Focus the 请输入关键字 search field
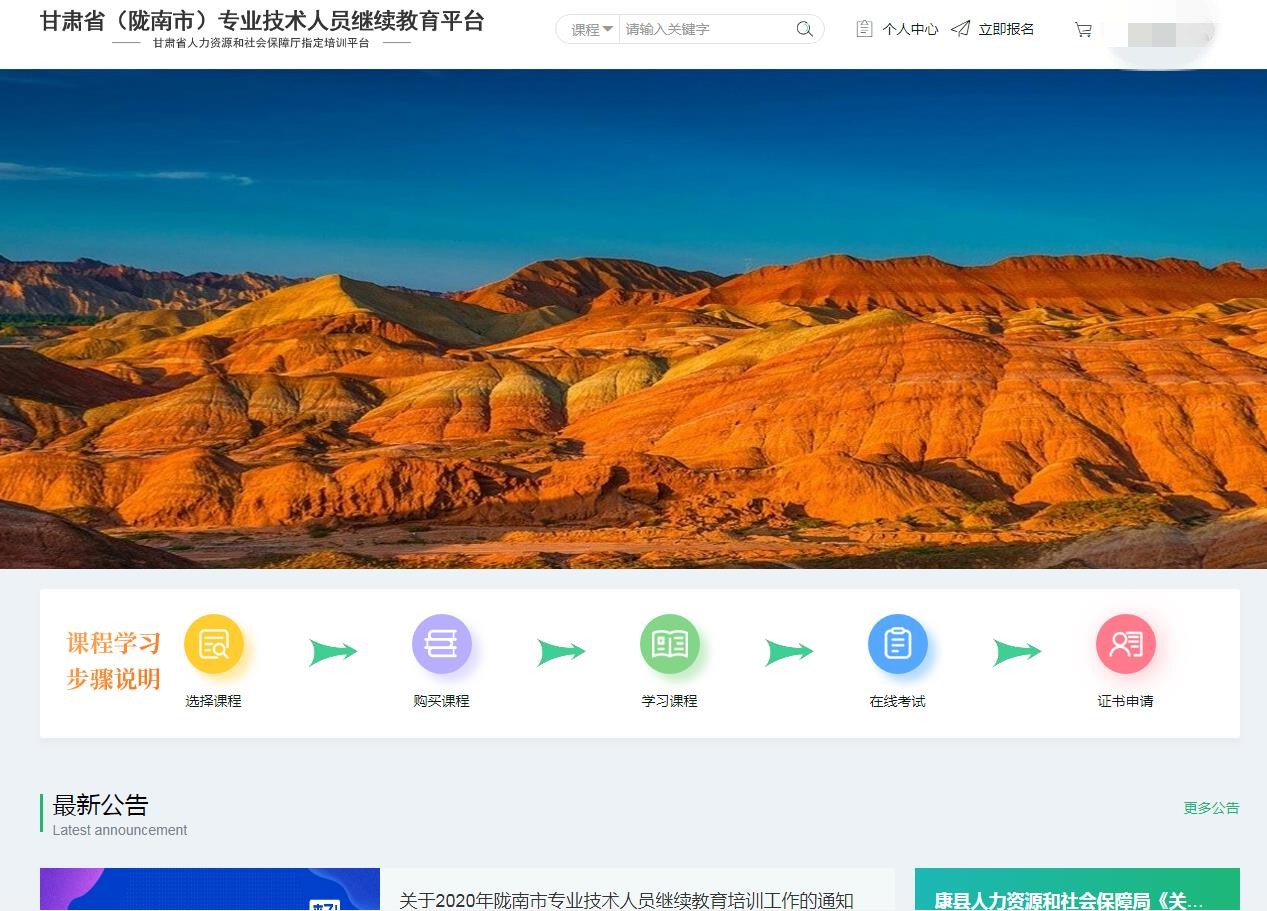This screenshot has width=1267, height=911. click(x=705, y=30)
